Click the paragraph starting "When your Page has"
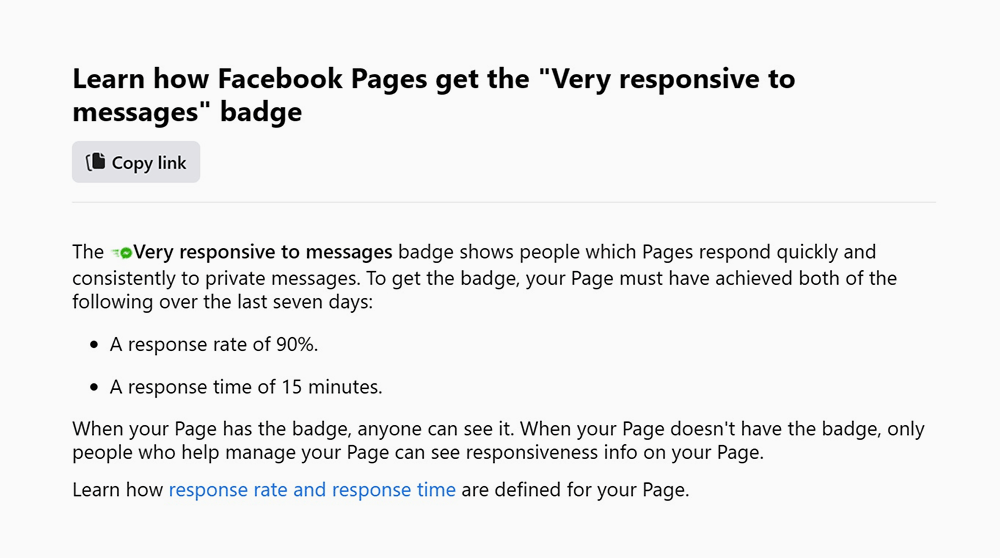The height and width of the screenshot is (558, 1000). [498, 440]
